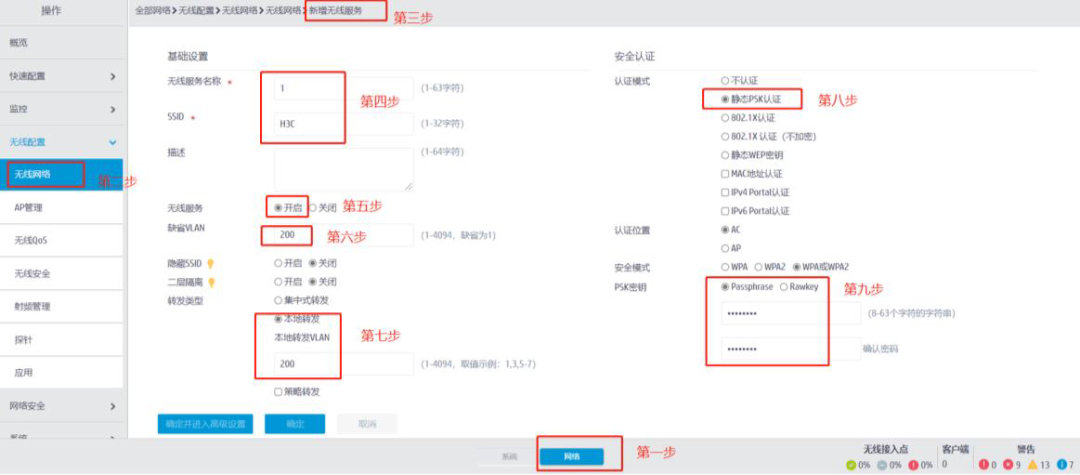Screen dimensions: 1080x475
Task: Focus the PSK密钥 password field
Action: 791,313
